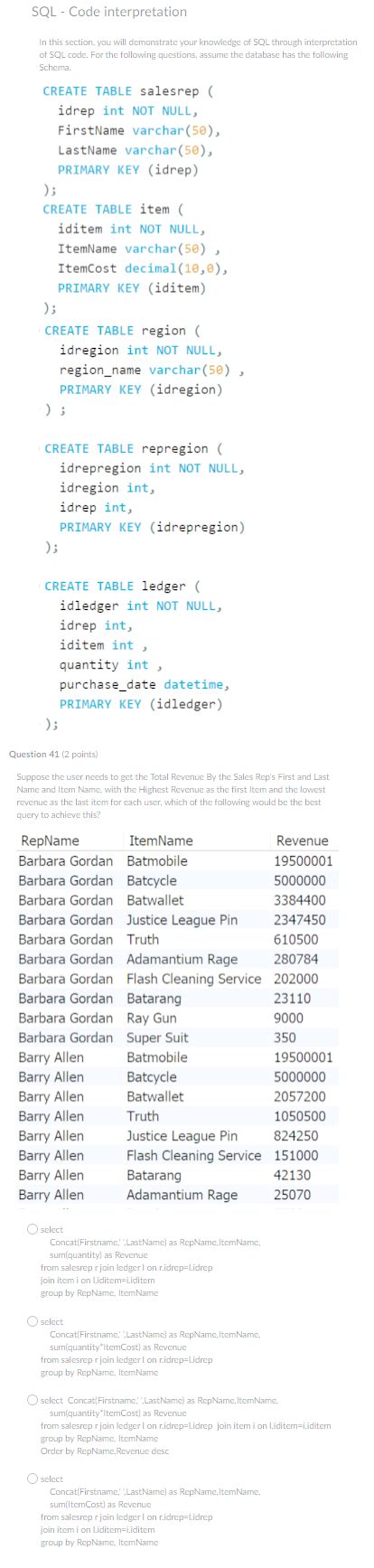Click the 'Question 41 (2 points)' label
The image size is (374, 1568).
coord(53,754)
